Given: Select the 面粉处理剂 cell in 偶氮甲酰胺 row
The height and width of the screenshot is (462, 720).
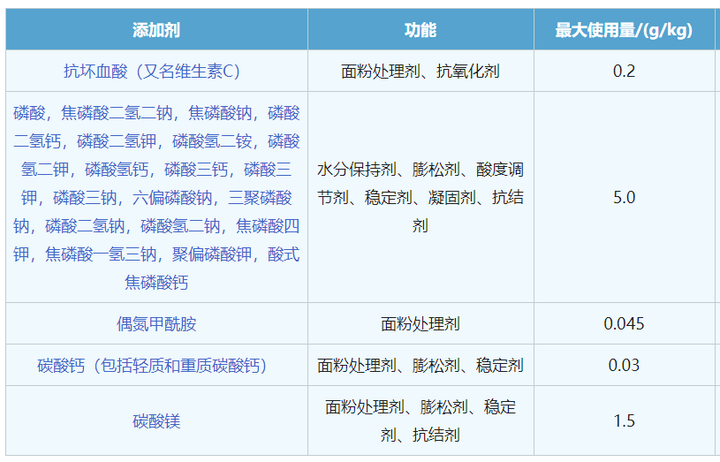Looking at the screenshot, I should click(421, 324).
